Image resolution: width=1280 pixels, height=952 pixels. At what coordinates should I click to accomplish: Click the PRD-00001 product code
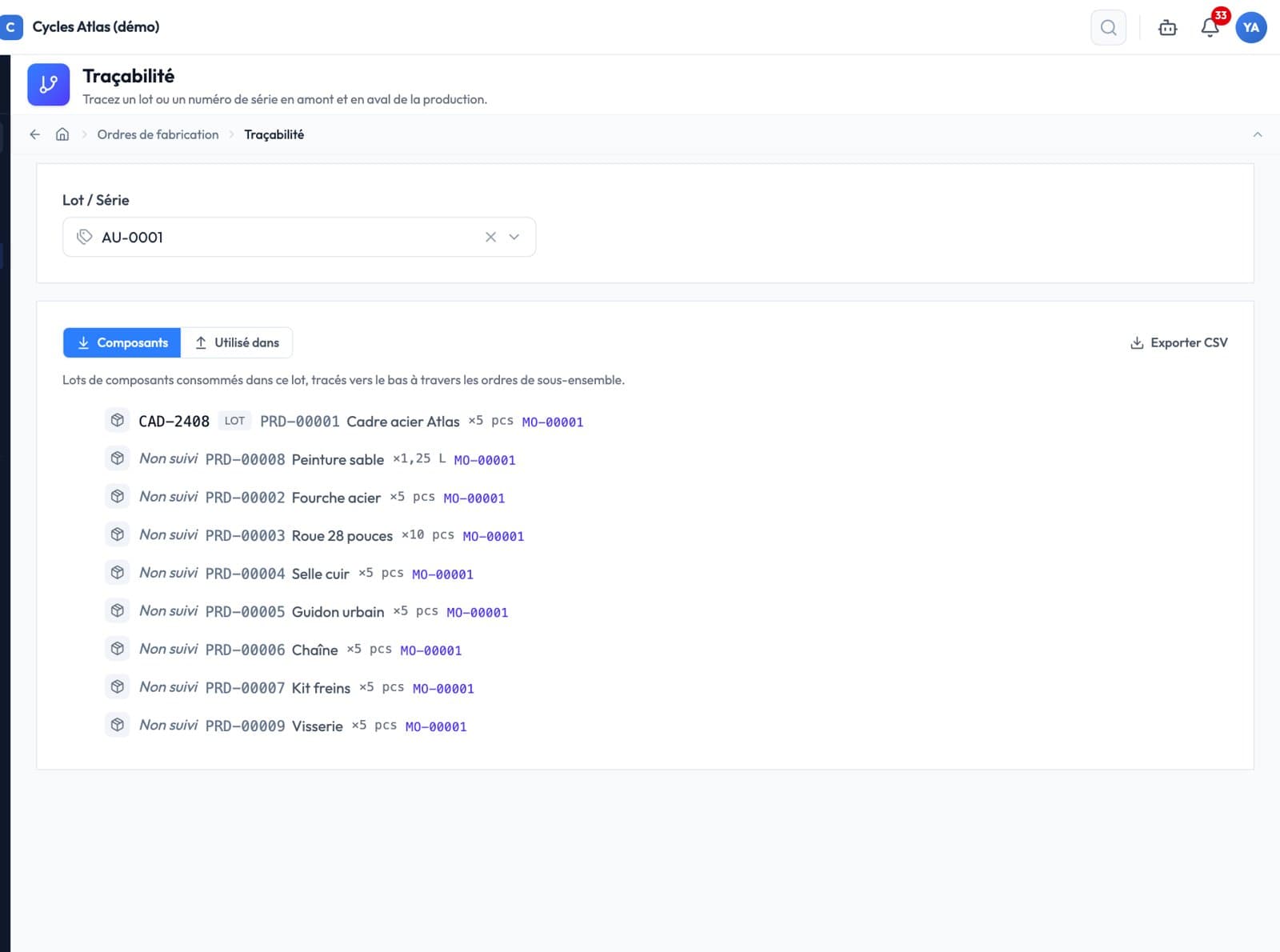[x=300, y=421]
